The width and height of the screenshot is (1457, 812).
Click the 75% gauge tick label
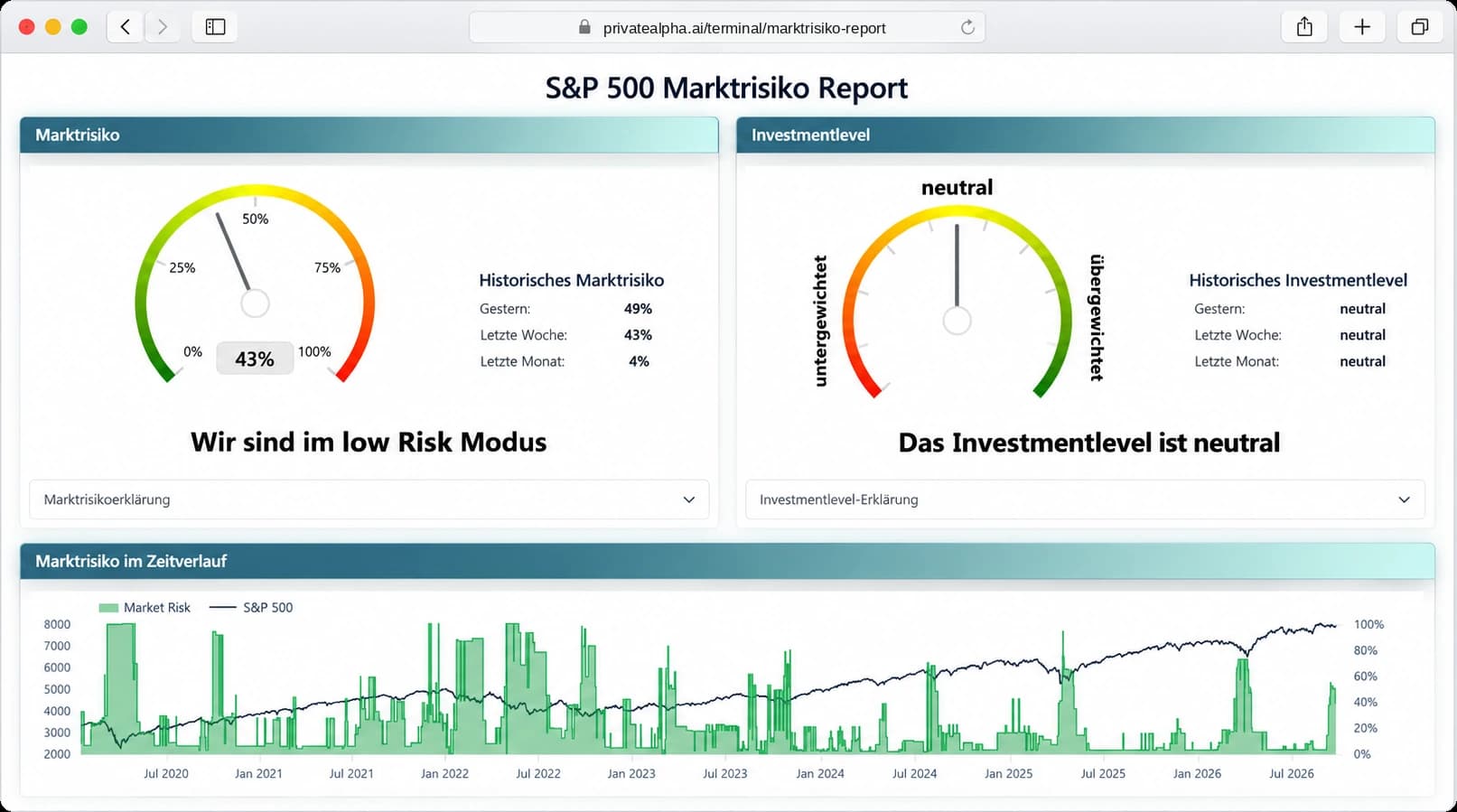point(327,267)
